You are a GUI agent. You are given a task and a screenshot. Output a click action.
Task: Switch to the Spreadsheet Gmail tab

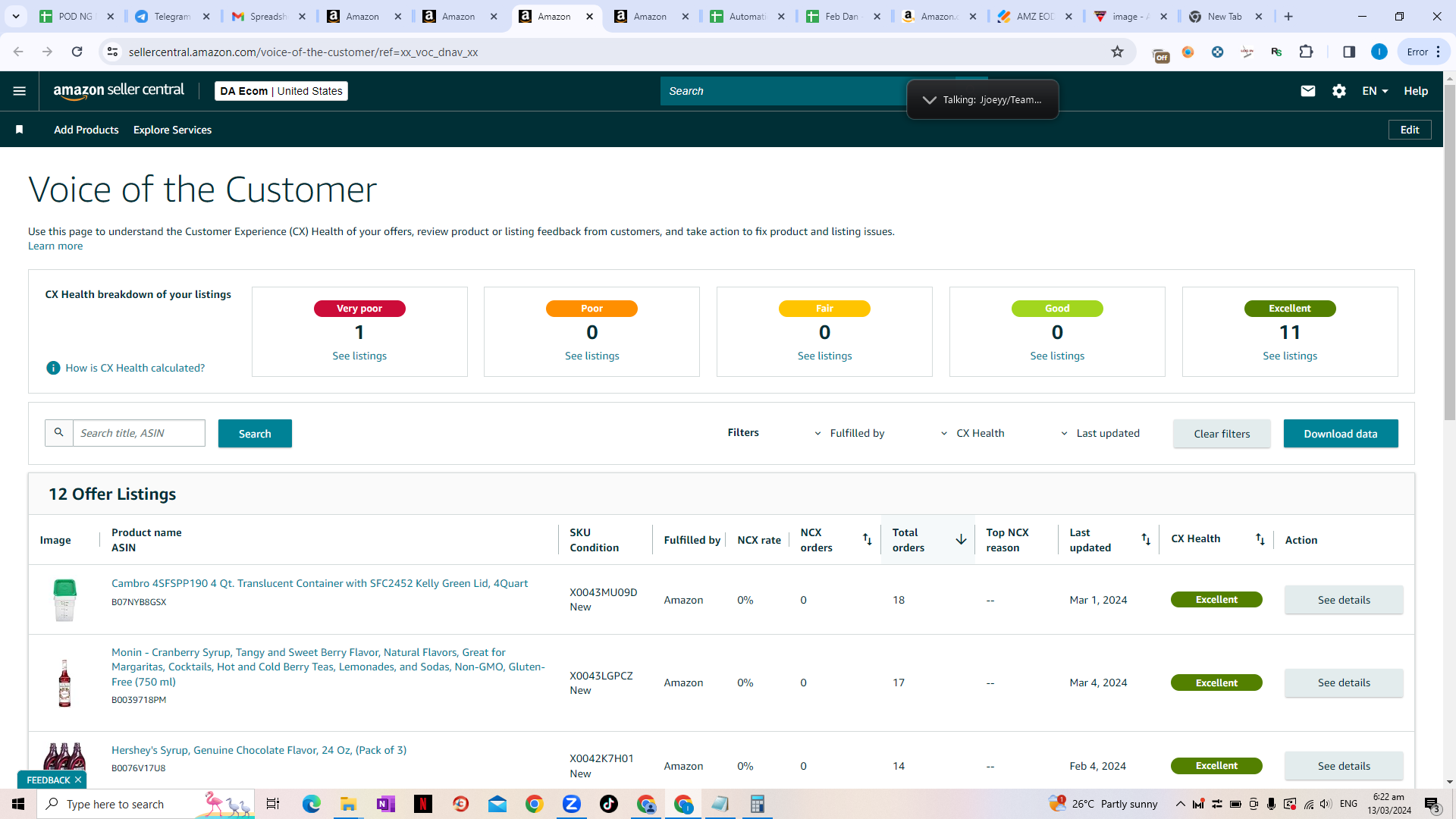(x=268, y=16)
